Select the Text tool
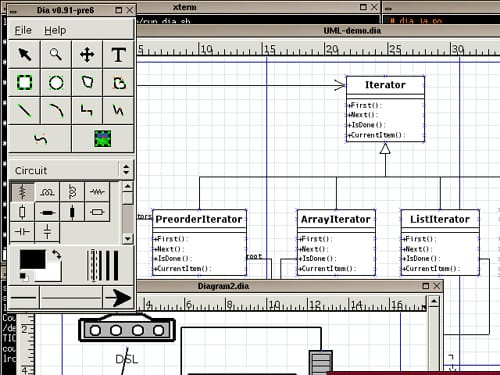Screen dimensions: 500x375 [x=118, y=54]
